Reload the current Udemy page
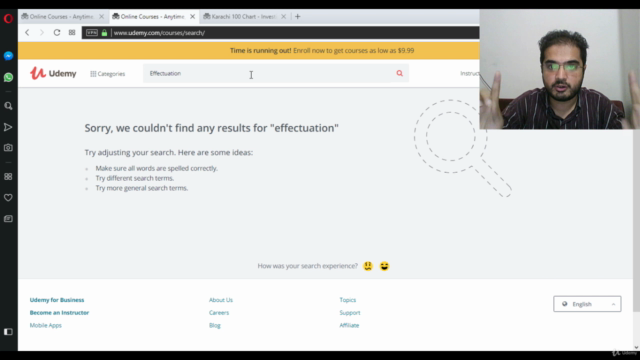640x360 pixels. pyautogui.click(x=57, y=33)
